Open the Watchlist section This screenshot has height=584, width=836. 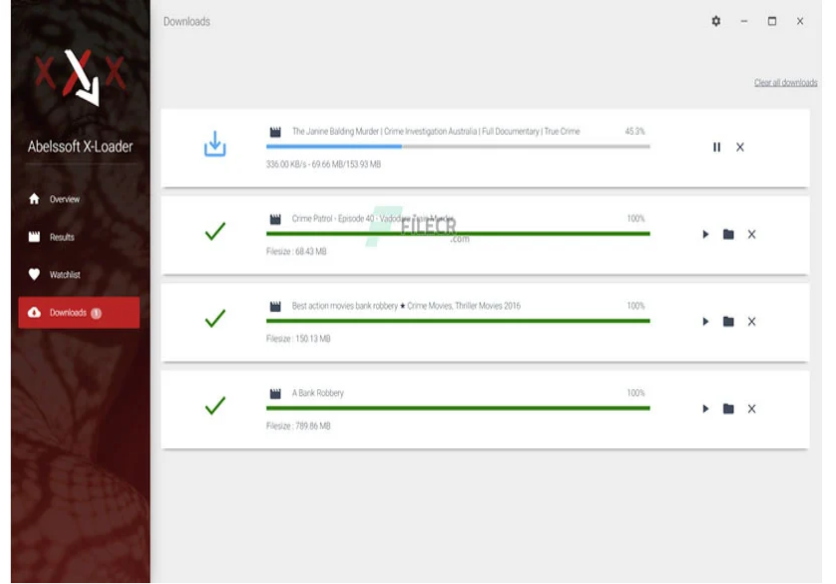tap(79, 275)
